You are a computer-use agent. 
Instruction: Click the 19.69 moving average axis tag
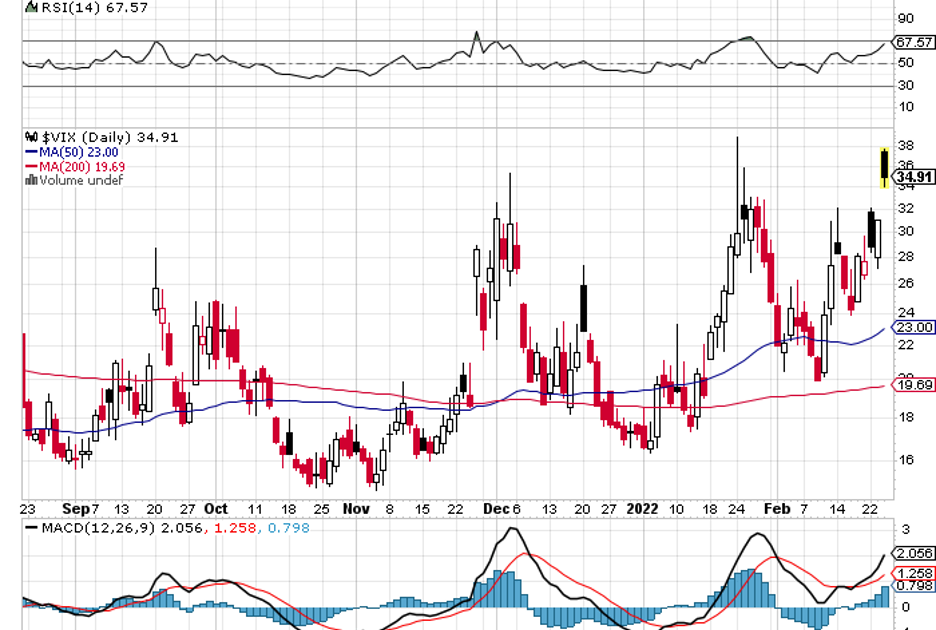coord(913,385)
